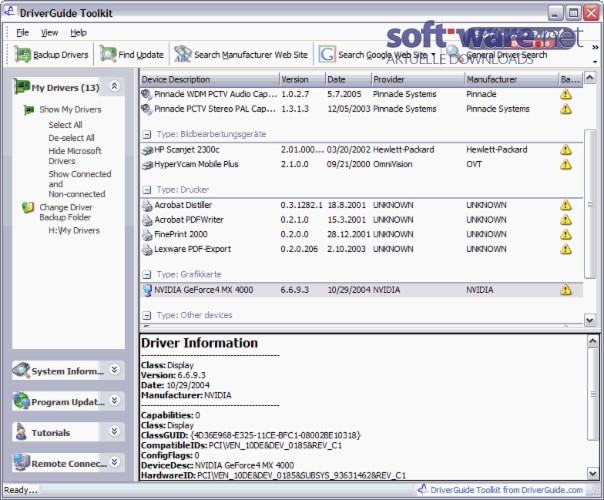Open the Help menu

(x=78, y=33)
